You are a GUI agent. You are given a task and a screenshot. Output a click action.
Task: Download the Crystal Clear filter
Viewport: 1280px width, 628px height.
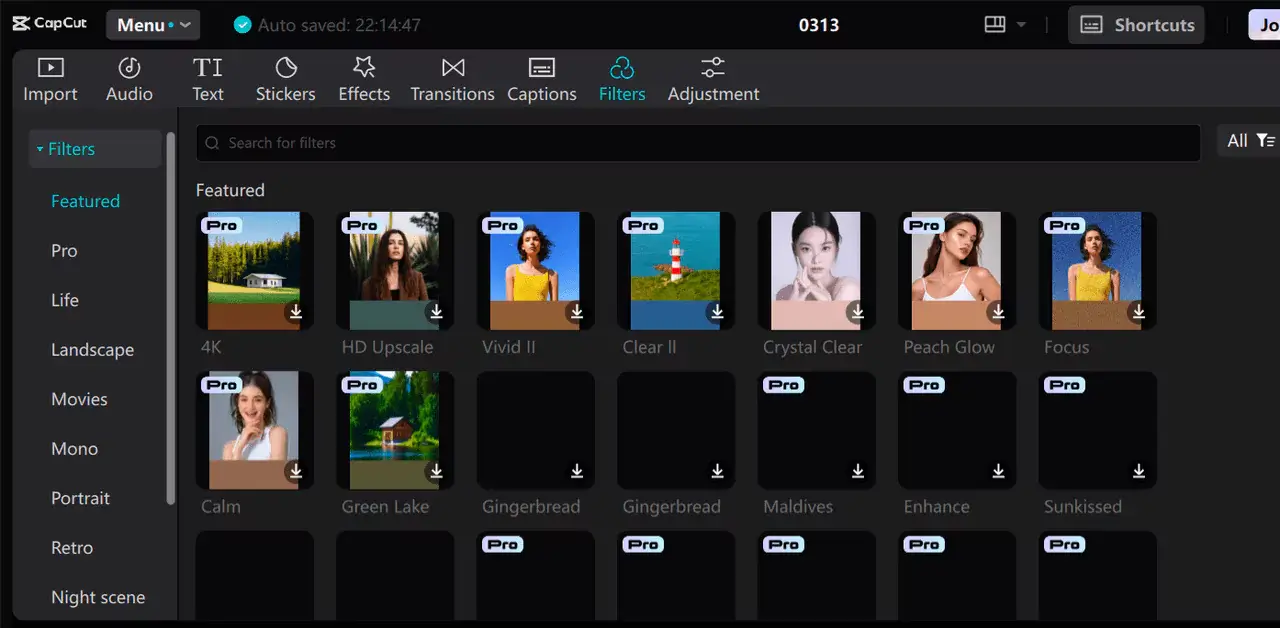click(x=857, y=312)
